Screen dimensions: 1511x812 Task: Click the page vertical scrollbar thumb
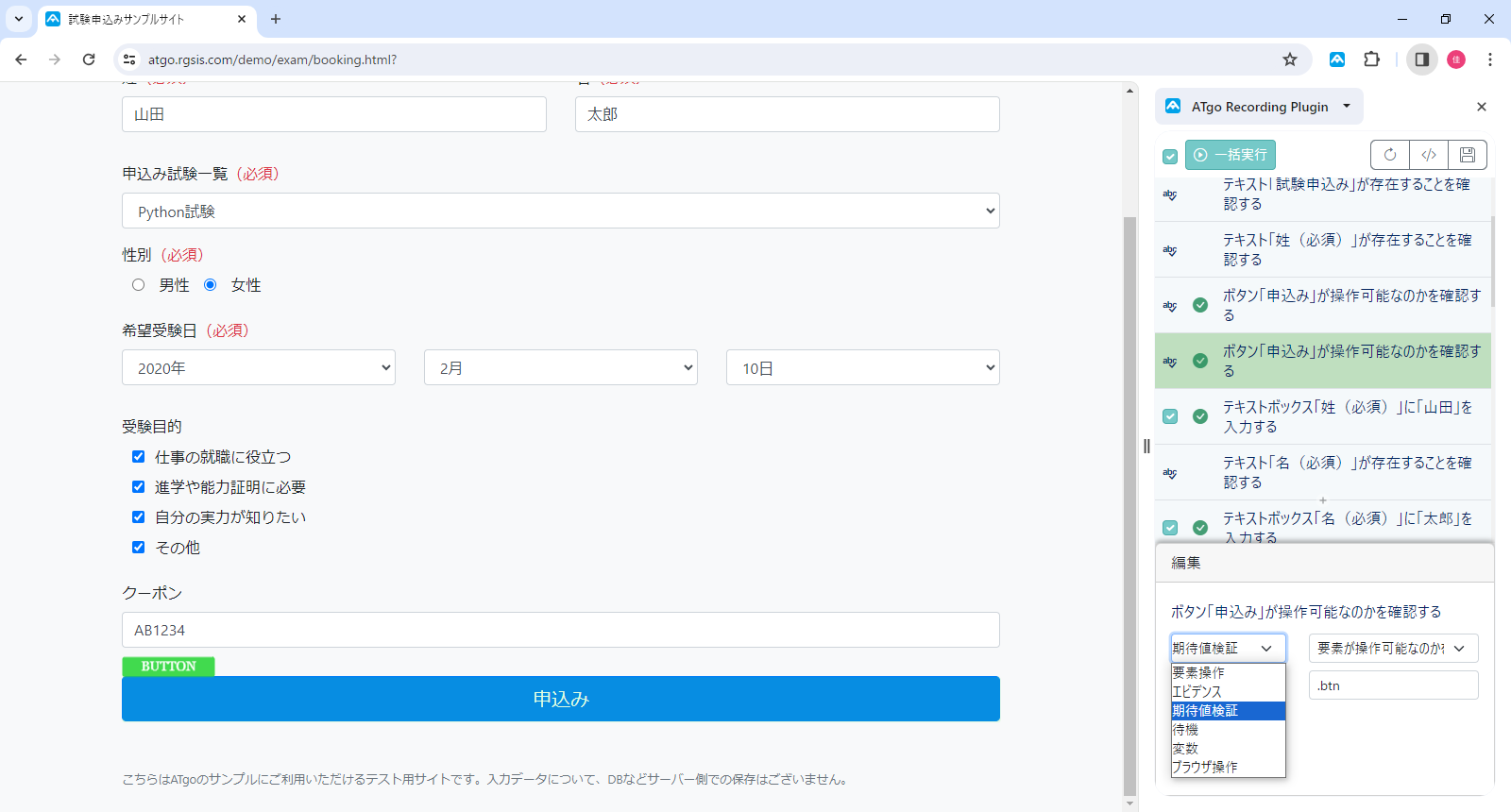click(1130, 506)
